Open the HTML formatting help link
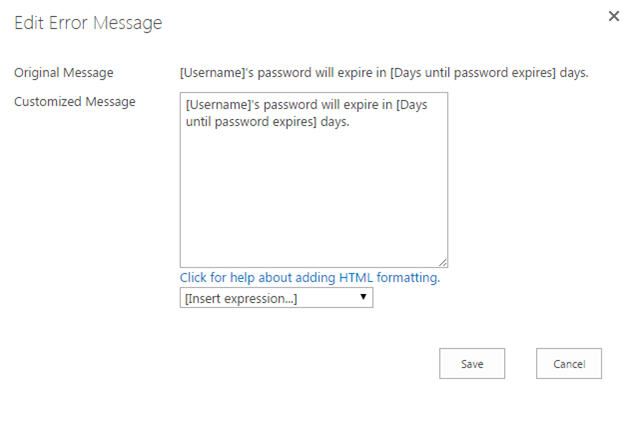Viewport: 628px width, 435px height. 309,277
